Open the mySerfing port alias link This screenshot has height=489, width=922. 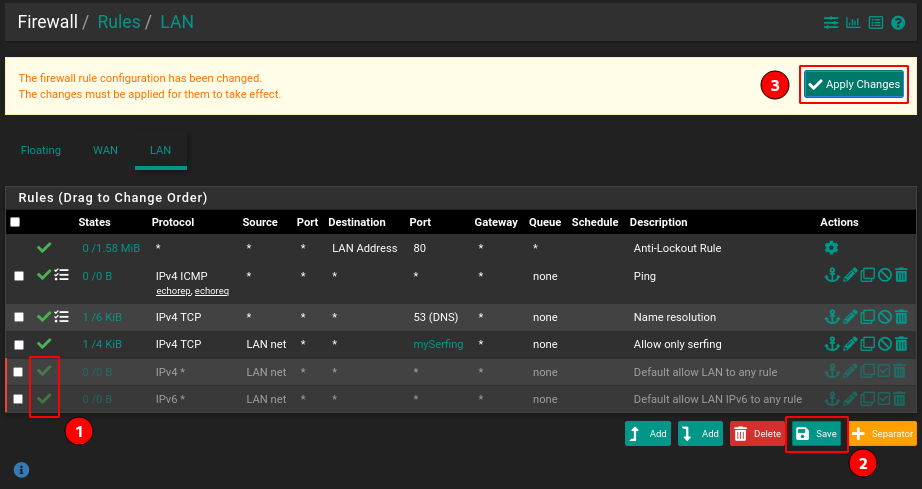(x=438, y=344)
